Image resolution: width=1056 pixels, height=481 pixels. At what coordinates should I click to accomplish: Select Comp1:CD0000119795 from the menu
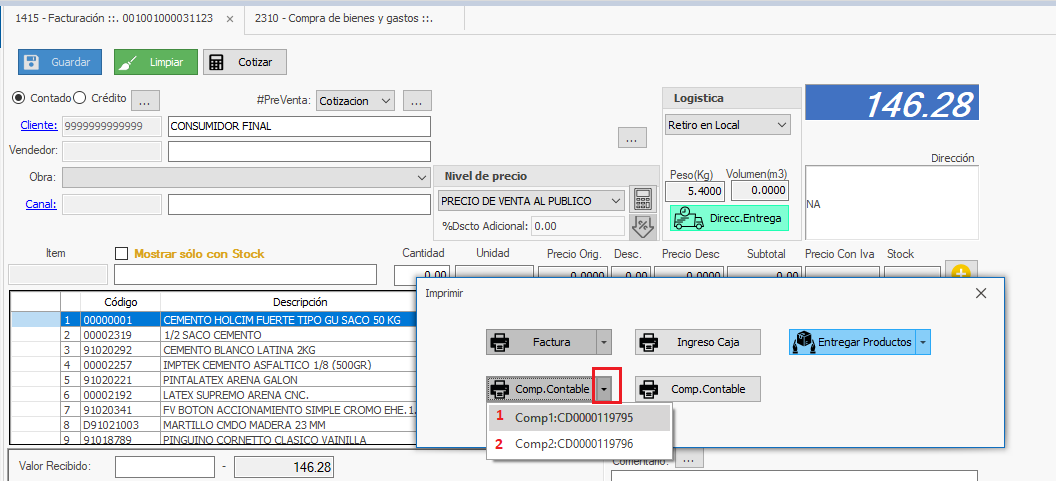click(x=573, y=417)
